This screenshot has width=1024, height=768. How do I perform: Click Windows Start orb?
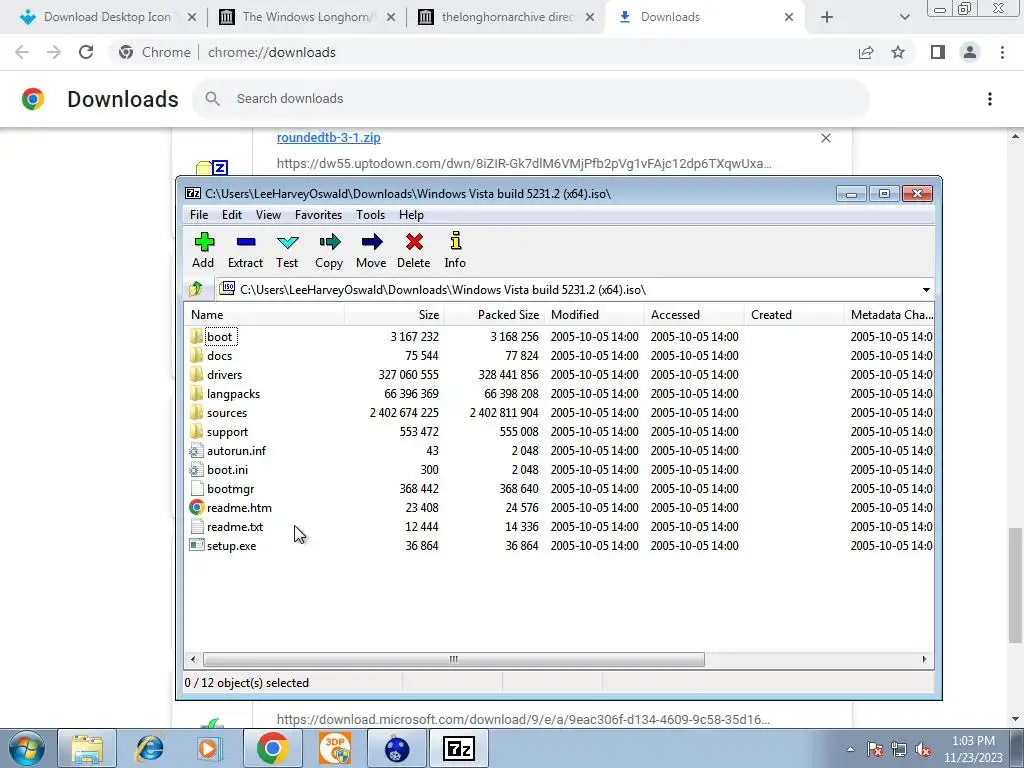point(26,748)
